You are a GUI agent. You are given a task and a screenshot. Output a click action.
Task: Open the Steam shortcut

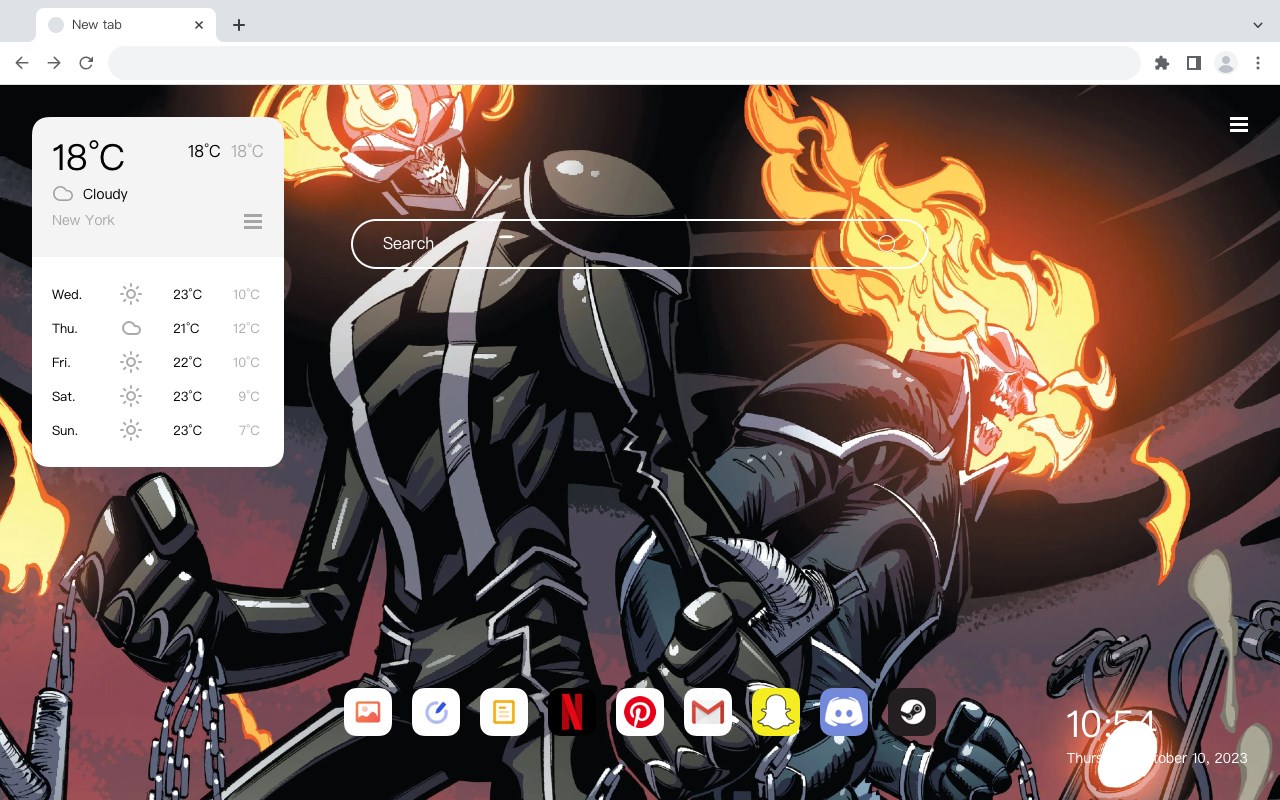point(912,712)
